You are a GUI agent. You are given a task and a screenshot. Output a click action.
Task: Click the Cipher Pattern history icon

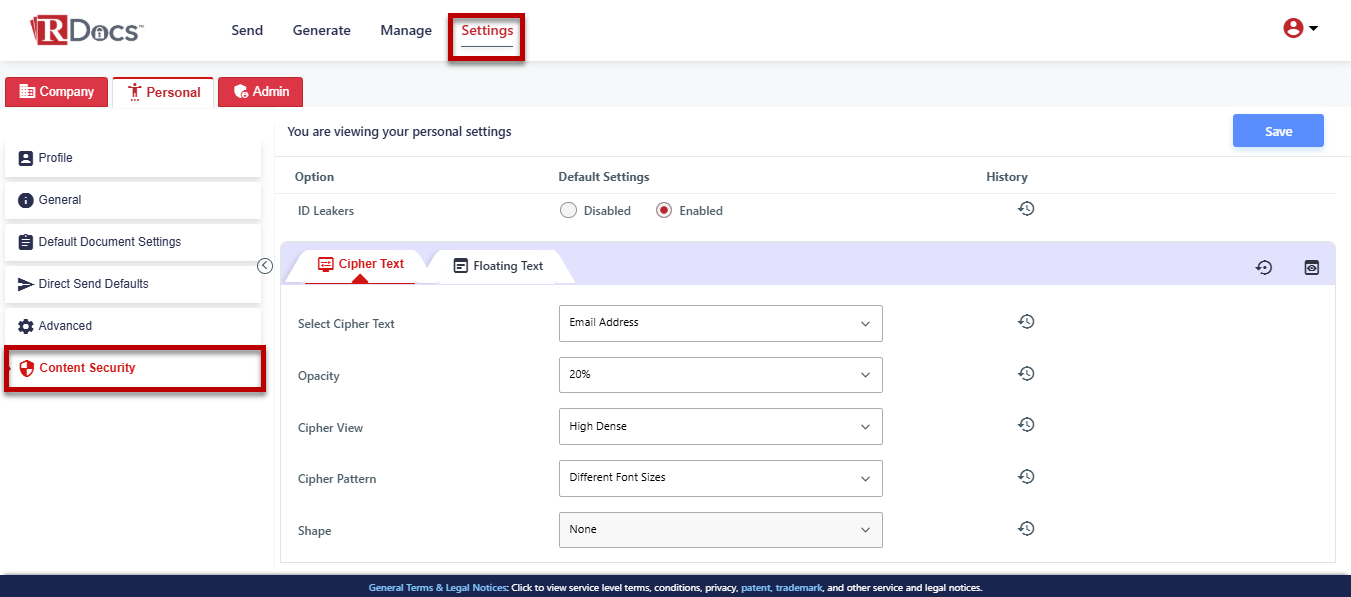[x=1025, y=477]
